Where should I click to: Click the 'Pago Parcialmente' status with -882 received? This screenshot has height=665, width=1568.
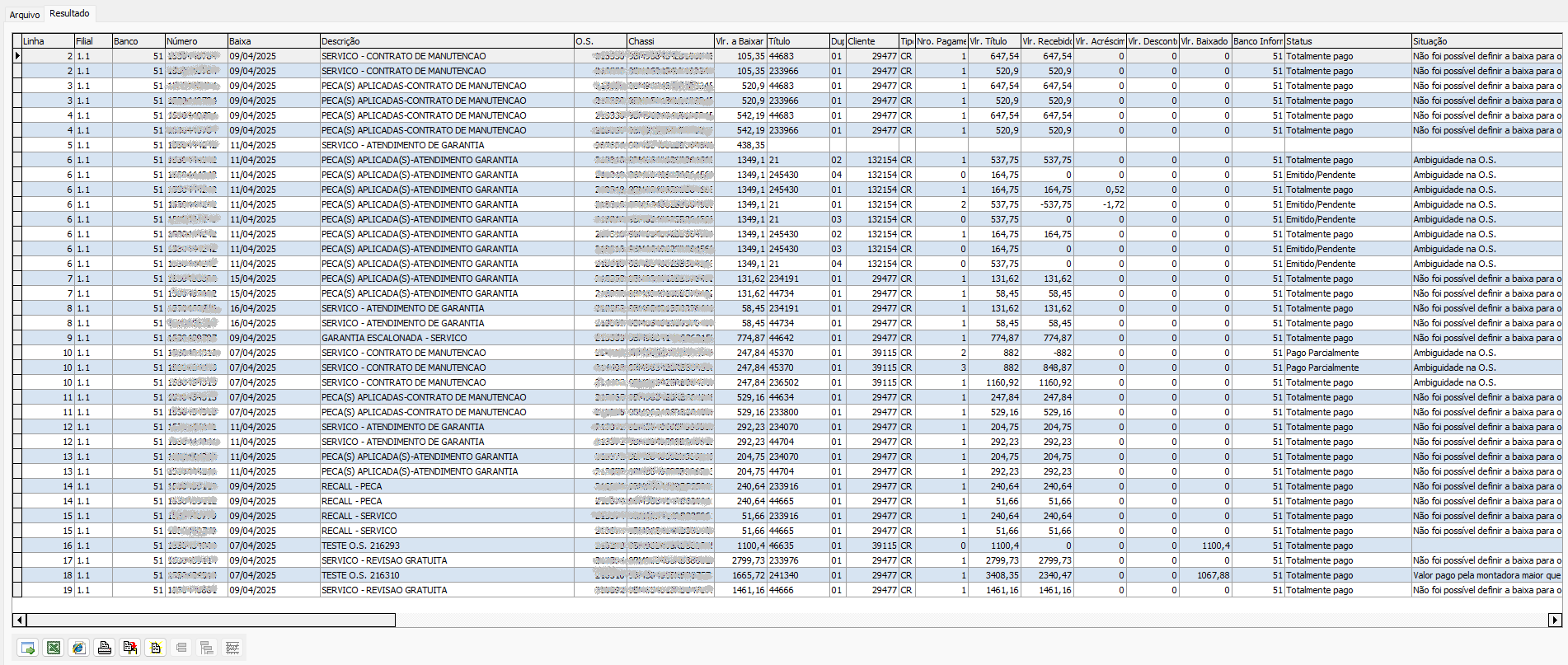(x=1348, y=353)
